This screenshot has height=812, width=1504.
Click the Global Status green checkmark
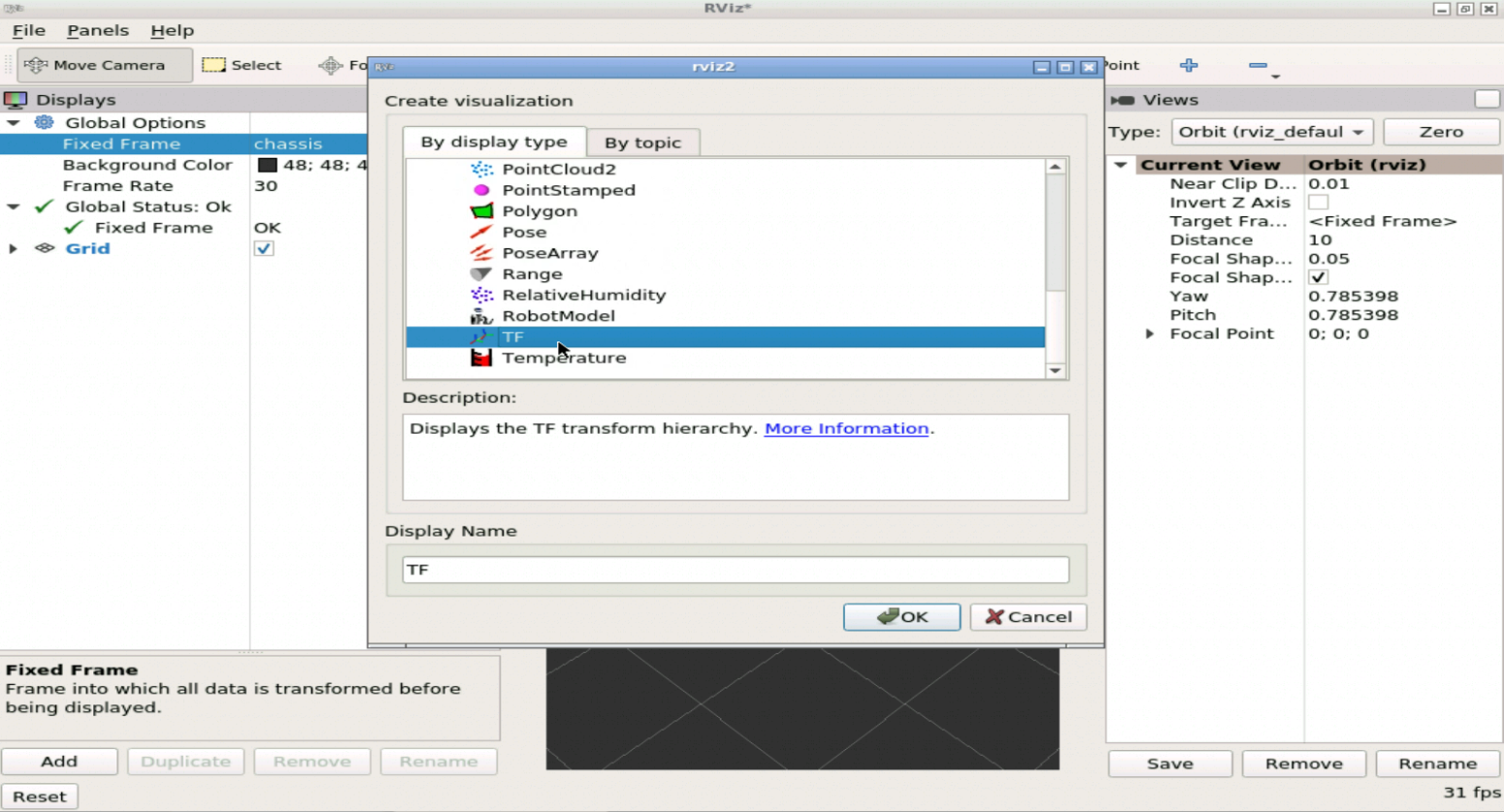pyautogui.click(x=44, y=207)
